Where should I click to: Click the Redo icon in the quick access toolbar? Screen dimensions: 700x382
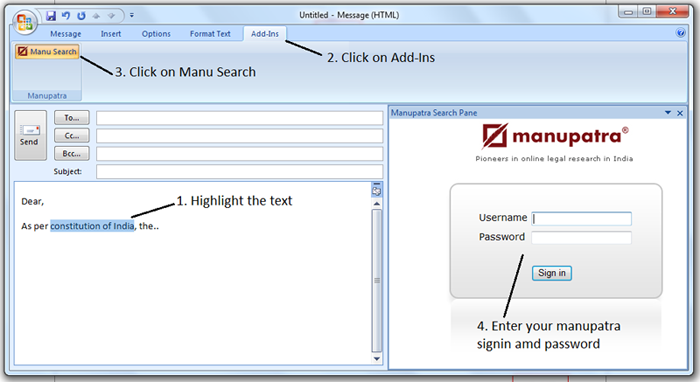pyautogui.click(x=81, y=16)
